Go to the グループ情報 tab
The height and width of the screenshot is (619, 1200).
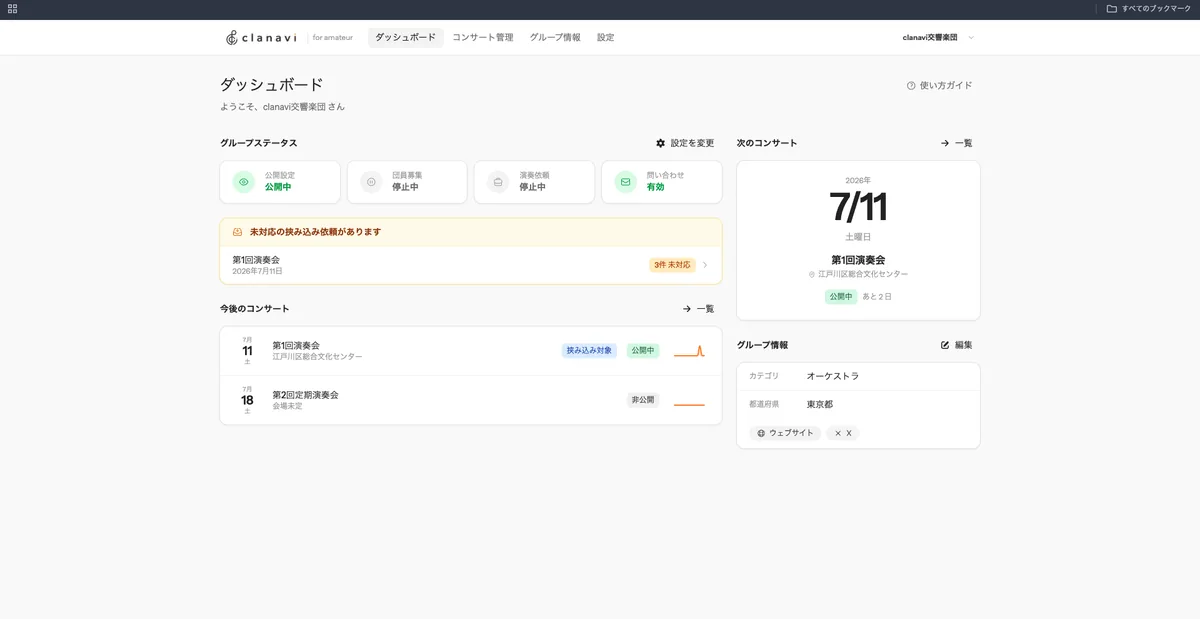tap(555, 37)
